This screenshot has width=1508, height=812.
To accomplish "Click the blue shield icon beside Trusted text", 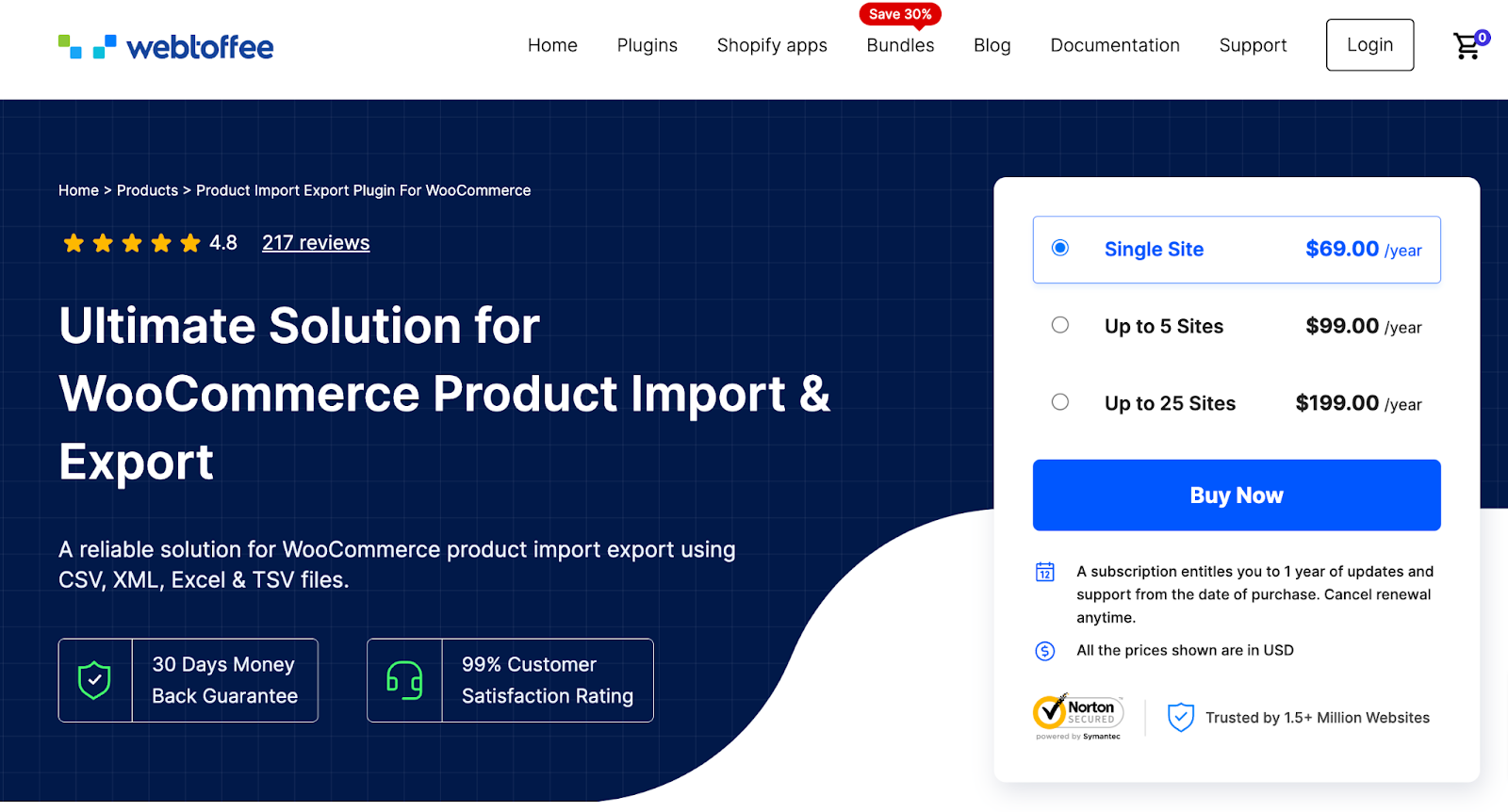I will [1181, 718].
